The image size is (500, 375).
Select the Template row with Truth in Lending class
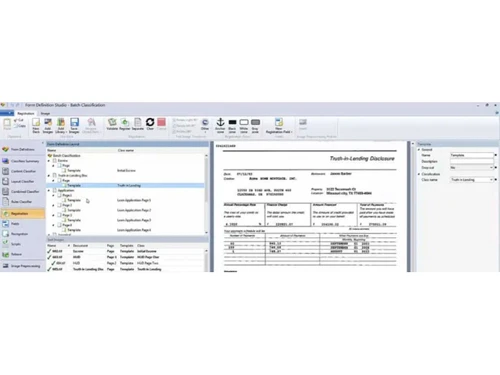click(126, 185)
